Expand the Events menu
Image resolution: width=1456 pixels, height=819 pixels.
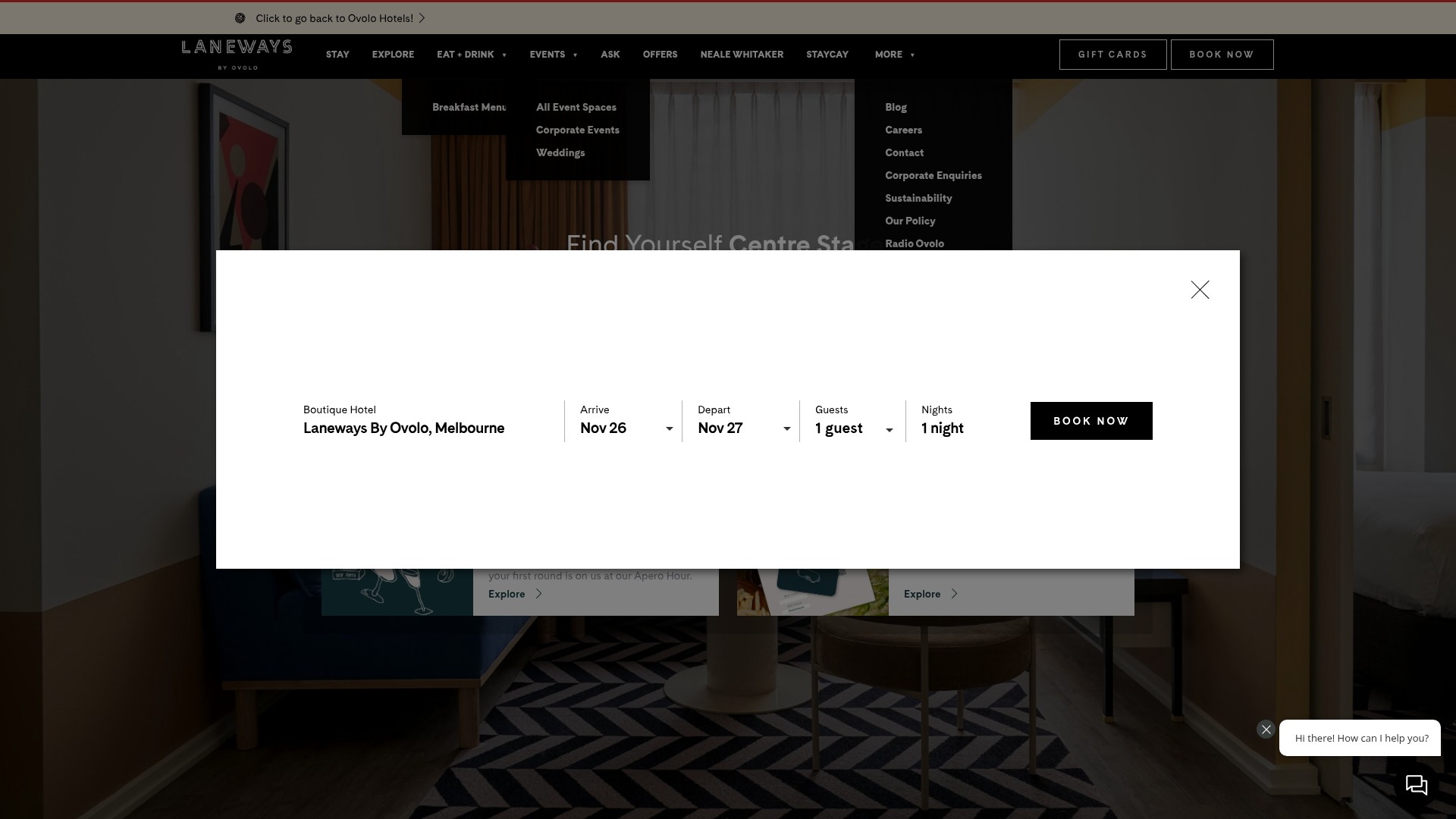pyautogui.click(x=554, y=55)
